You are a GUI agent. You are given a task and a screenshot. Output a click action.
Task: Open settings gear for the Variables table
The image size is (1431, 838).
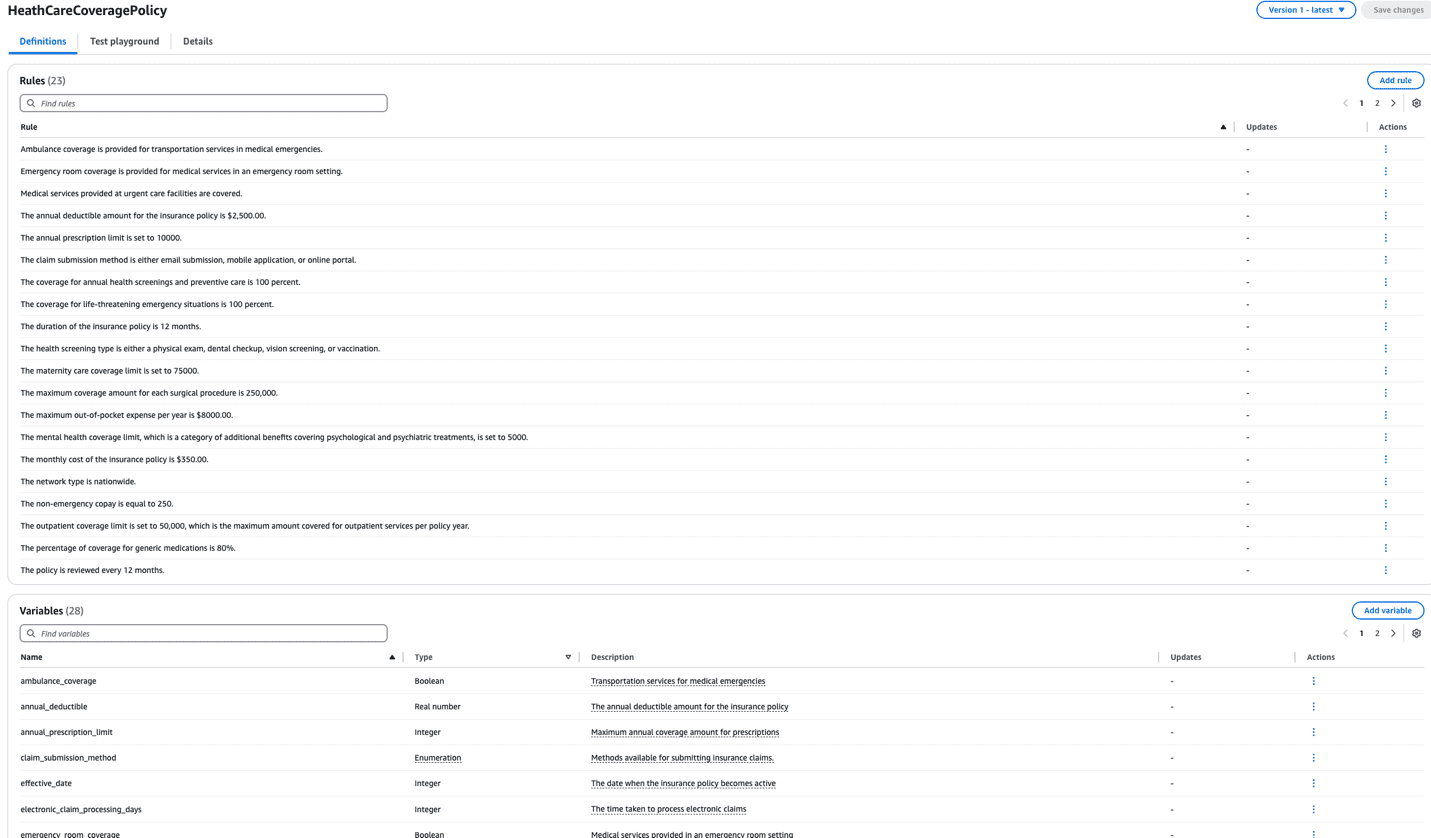coord(1416,633)
